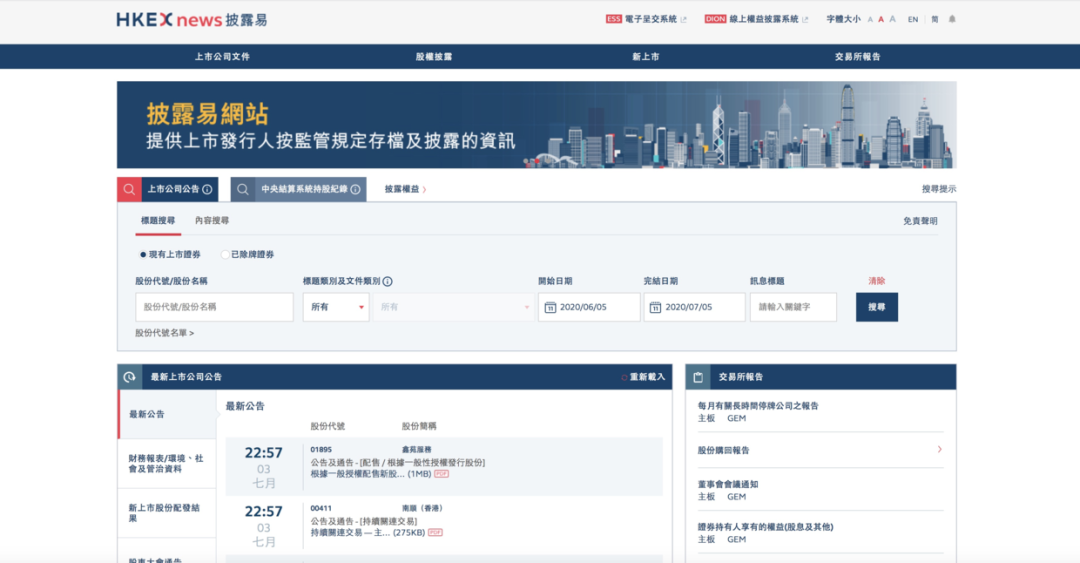
Task: Click the HKEXnews 披露易 logo
Action: 192,20
